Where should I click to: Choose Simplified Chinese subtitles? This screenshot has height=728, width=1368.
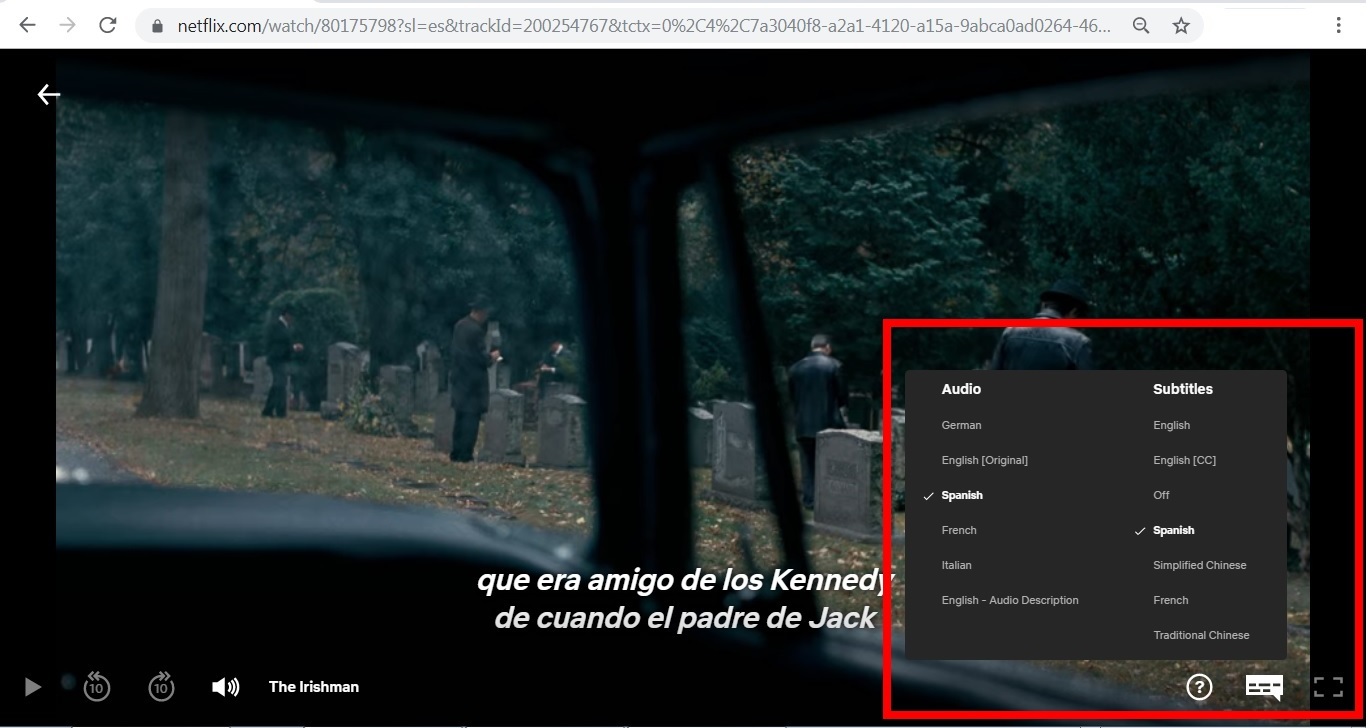point(1200,565)
